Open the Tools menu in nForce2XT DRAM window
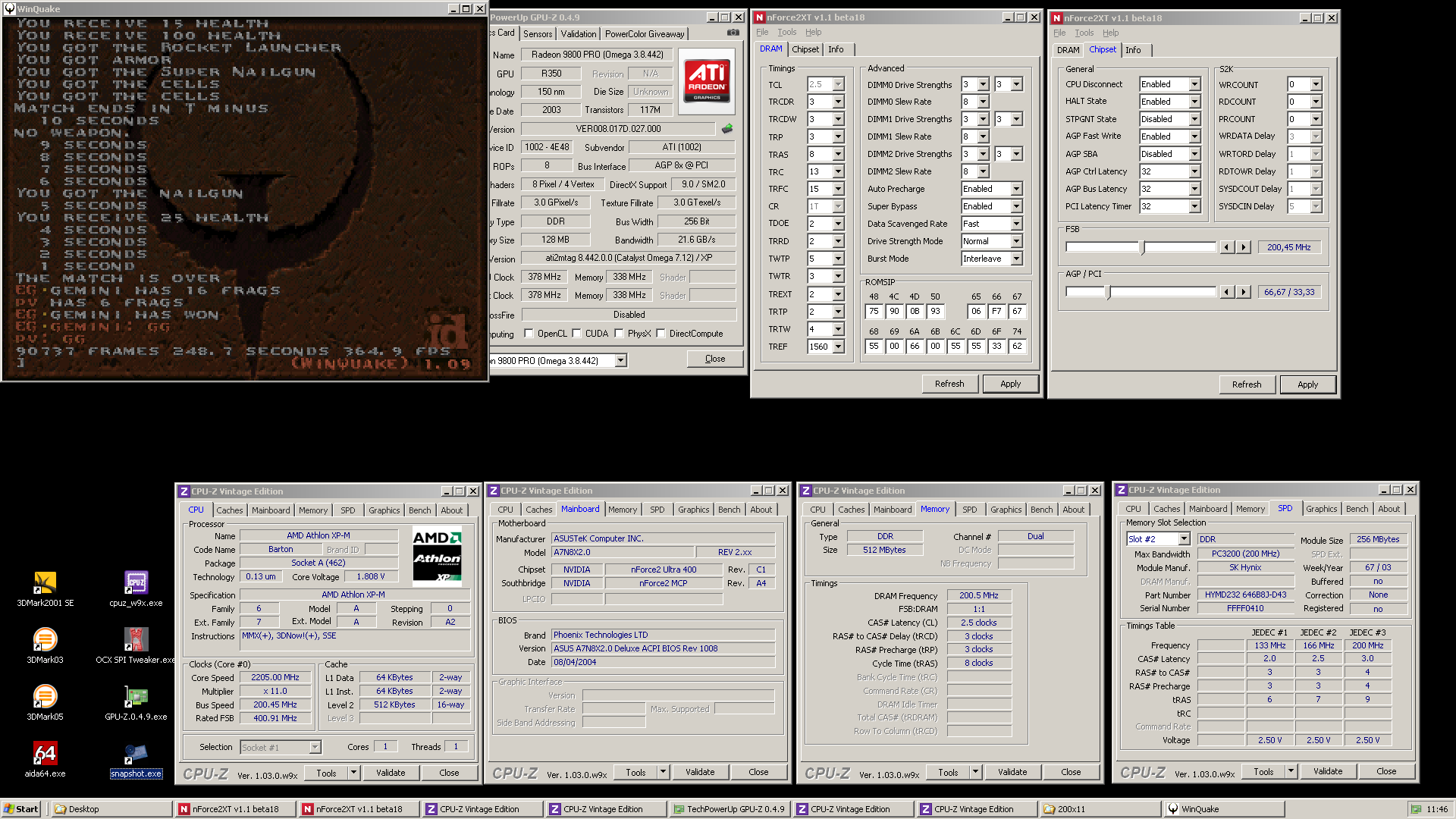Screen dimensions: 1456x819 (x=787, y=33)
